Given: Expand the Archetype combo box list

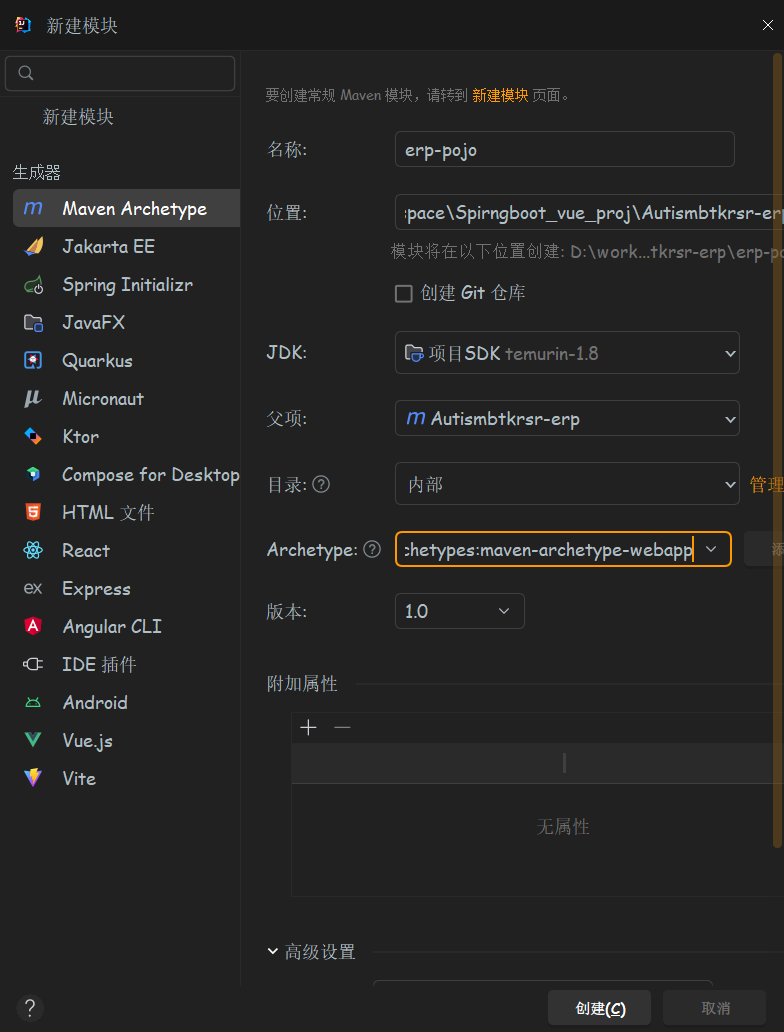Looking at the screenshot, I should click(x=711, y=549).
